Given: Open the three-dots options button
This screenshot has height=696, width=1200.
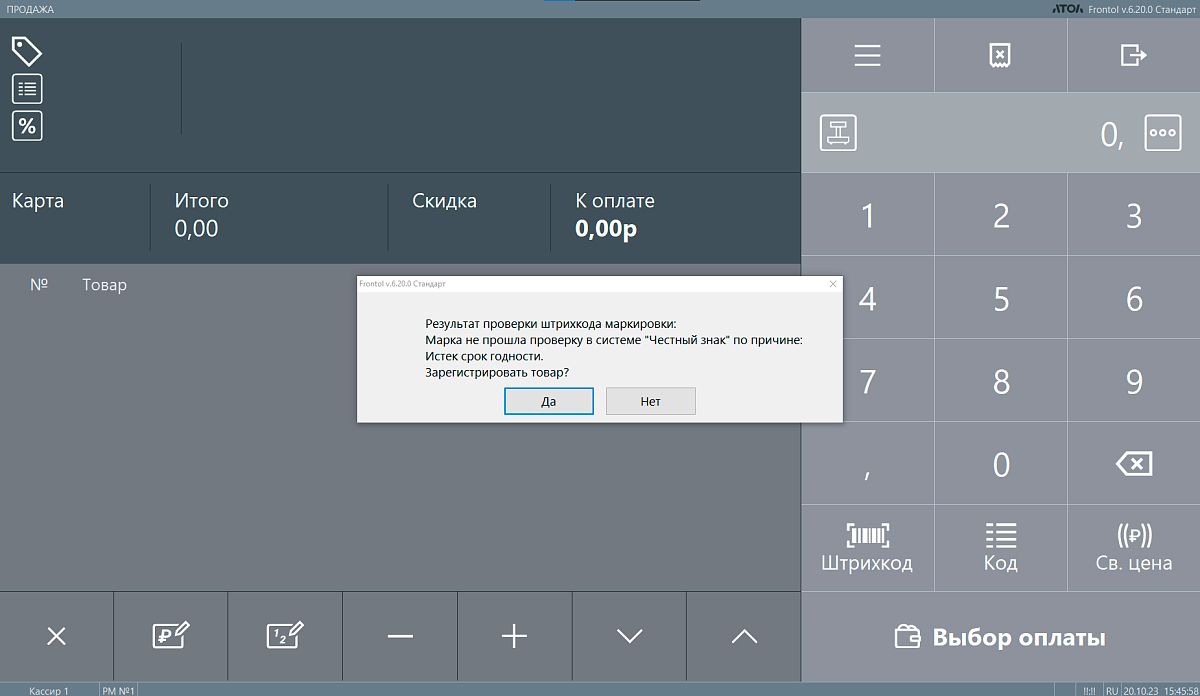Looking at the screenshot, I should pos(1162,133).
